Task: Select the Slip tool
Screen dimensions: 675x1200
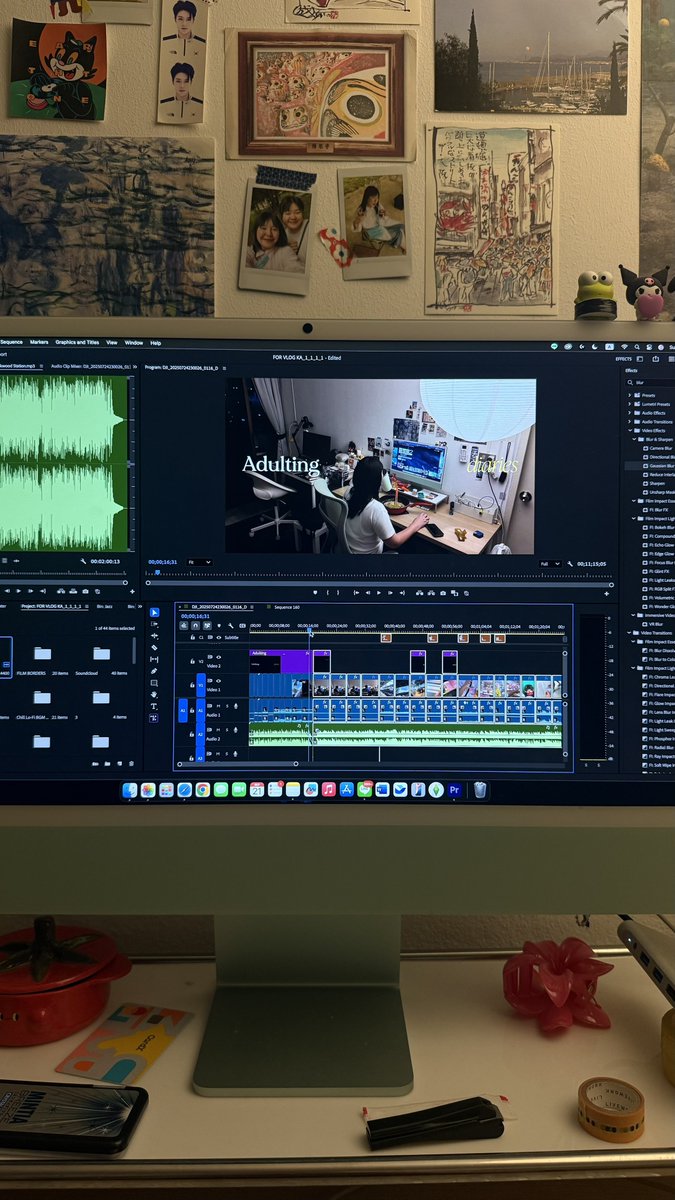Action: pos(154,659)
